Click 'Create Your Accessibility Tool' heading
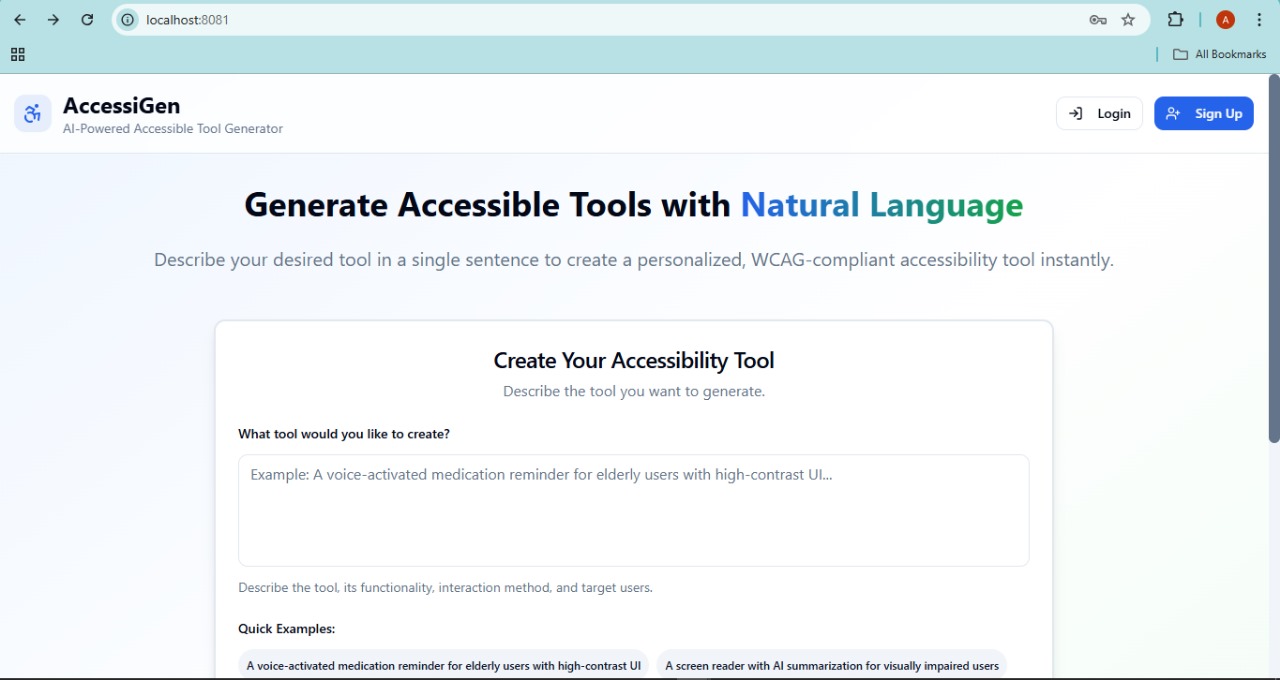This screenshot has height=680, width=1280. [x=634, y=360]
